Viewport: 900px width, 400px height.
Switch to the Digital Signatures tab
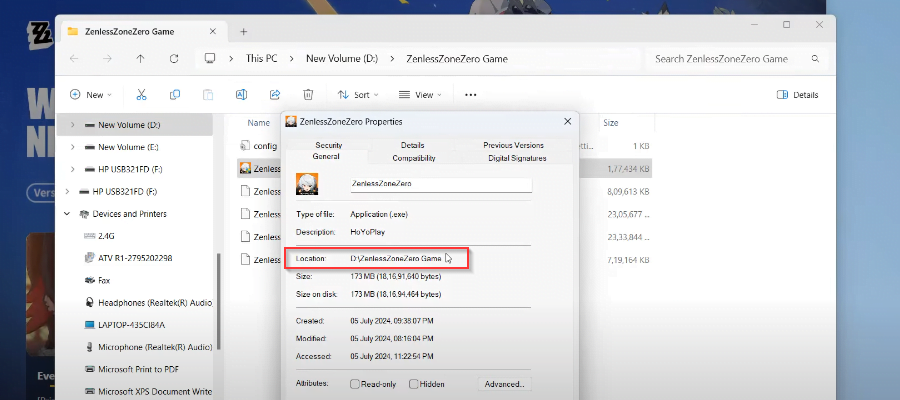[517, 158]
